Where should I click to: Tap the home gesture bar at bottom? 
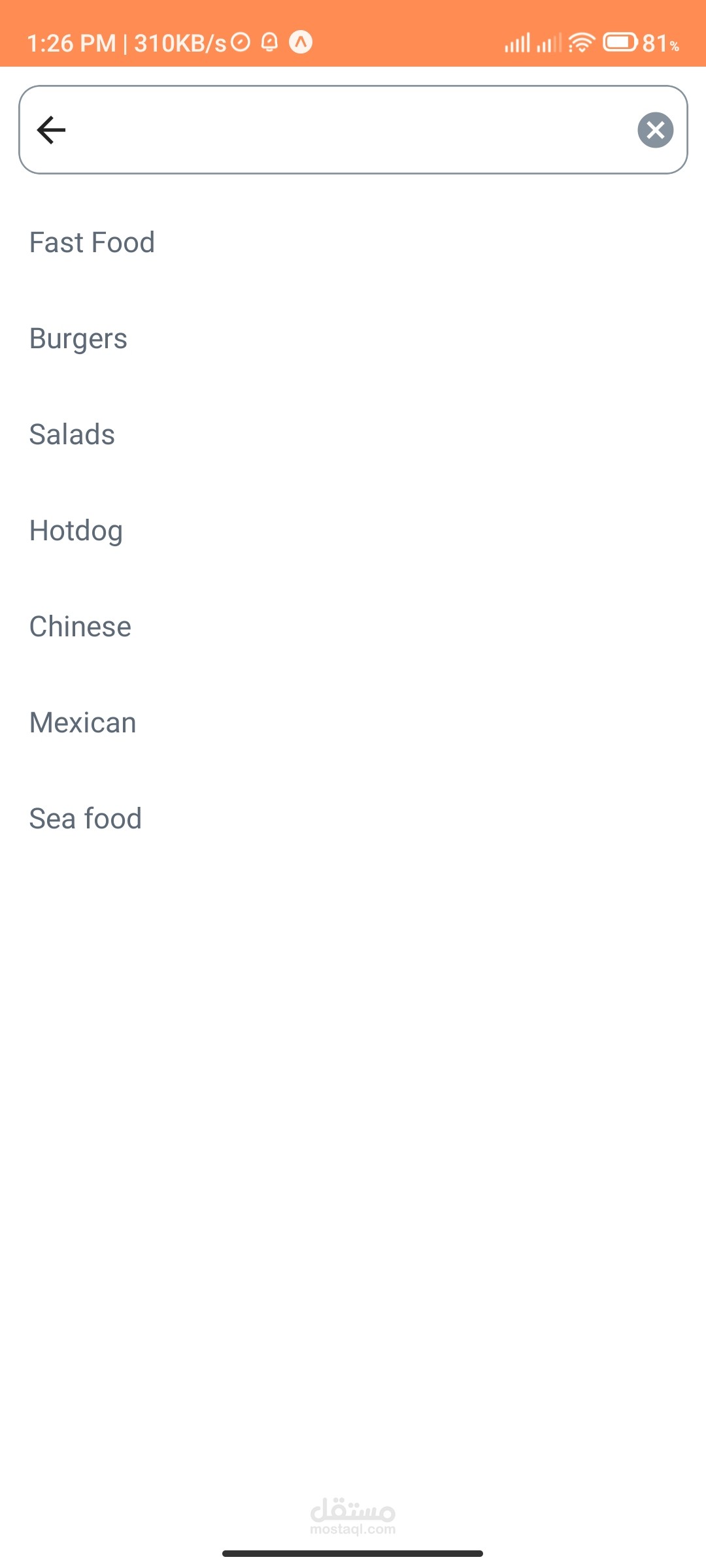[353, 1554]
